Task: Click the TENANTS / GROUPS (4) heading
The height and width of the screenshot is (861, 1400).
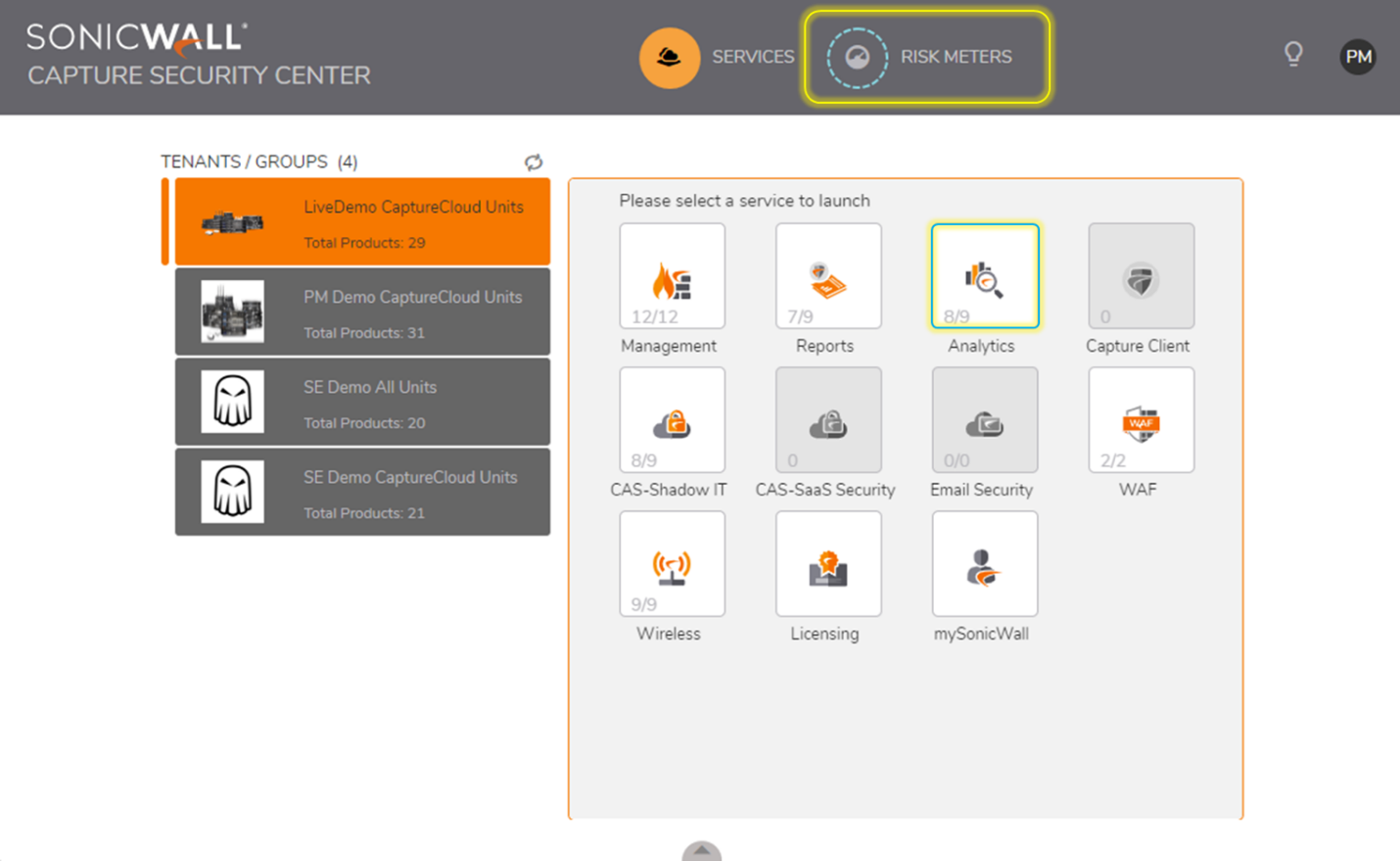Action: click(x=259, y=162)
